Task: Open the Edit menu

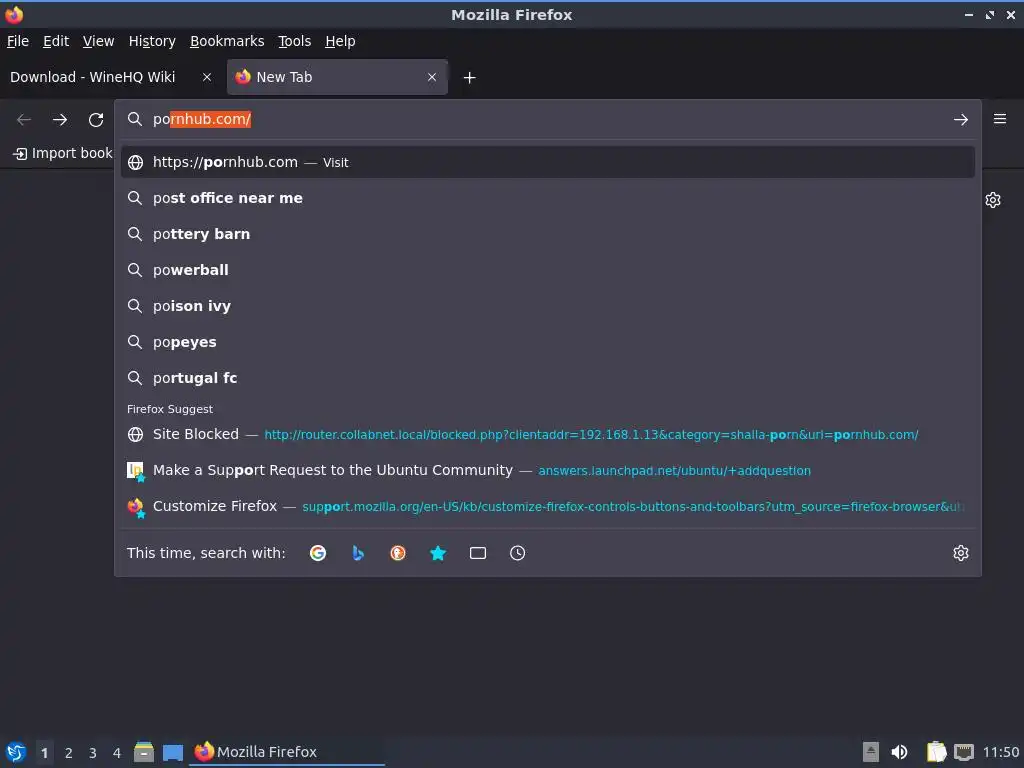Action: (56, 41)
